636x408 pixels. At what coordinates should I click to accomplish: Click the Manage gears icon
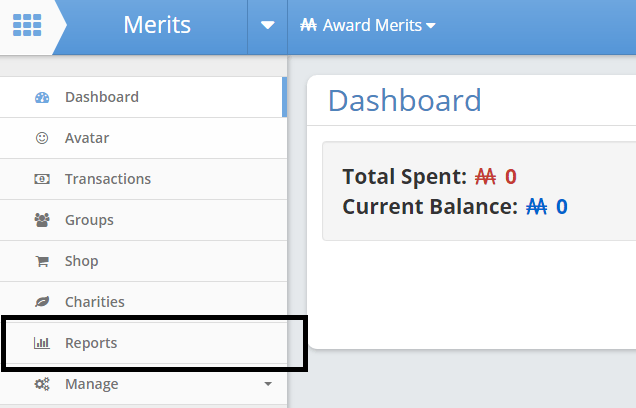tap(42, 384)
